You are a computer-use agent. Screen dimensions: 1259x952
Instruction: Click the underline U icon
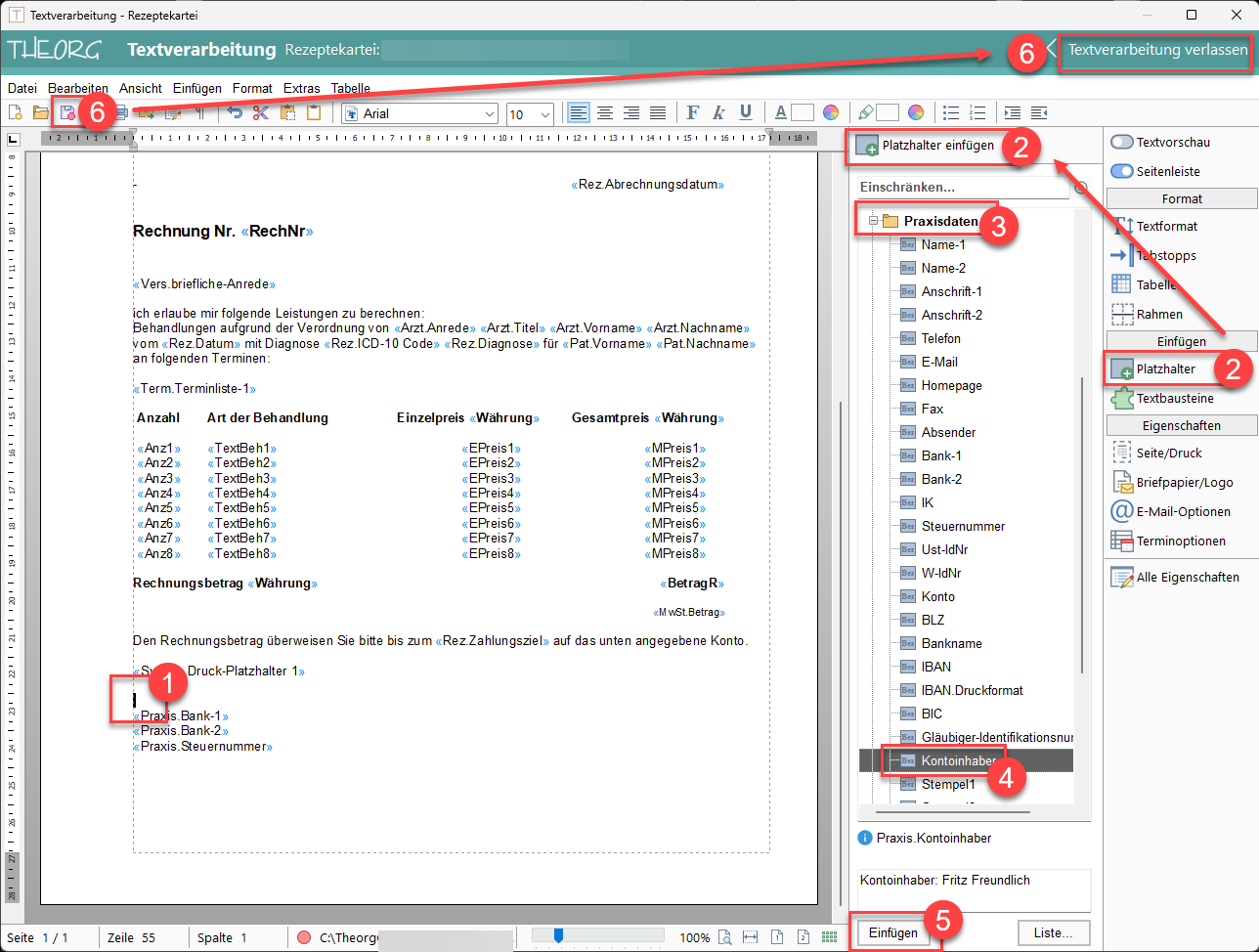click(x=745, y=113)
